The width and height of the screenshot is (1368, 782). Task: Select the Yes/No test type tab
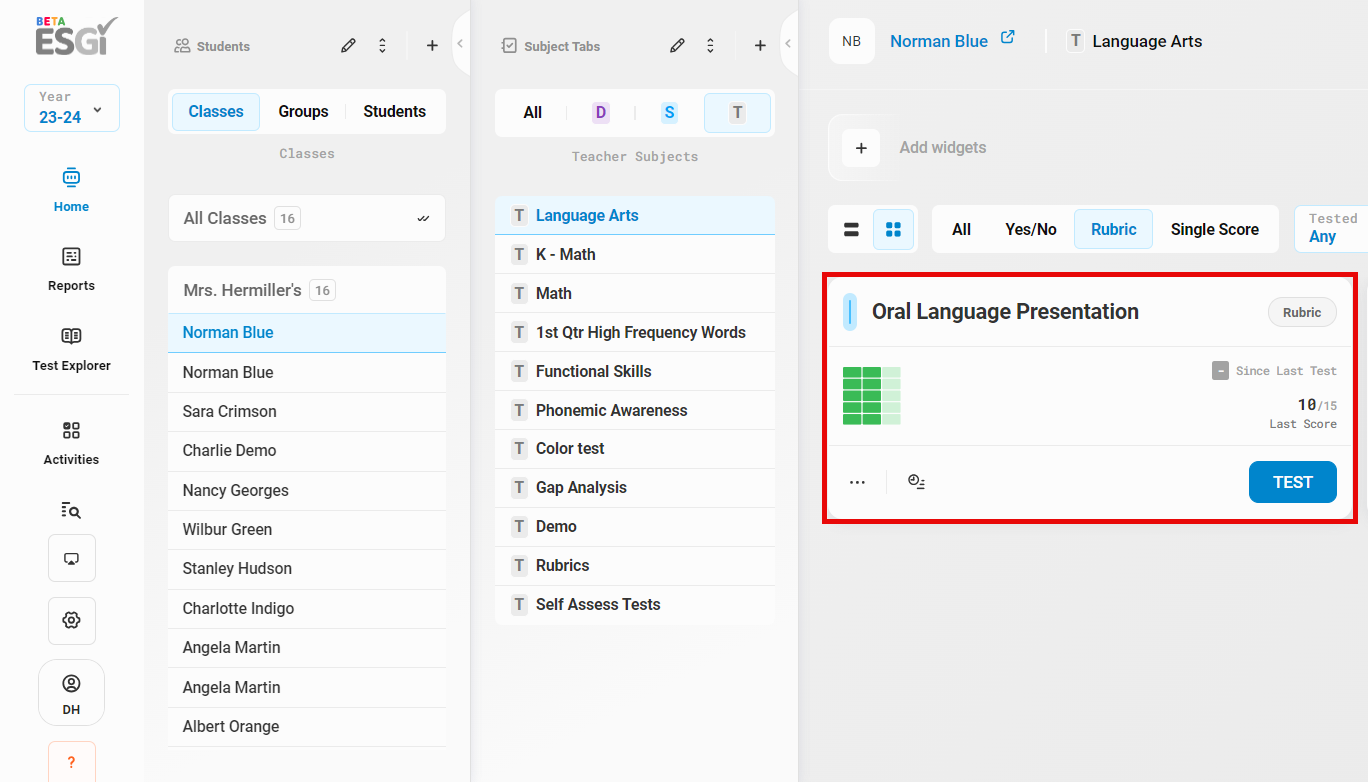tap(1030, 229)
